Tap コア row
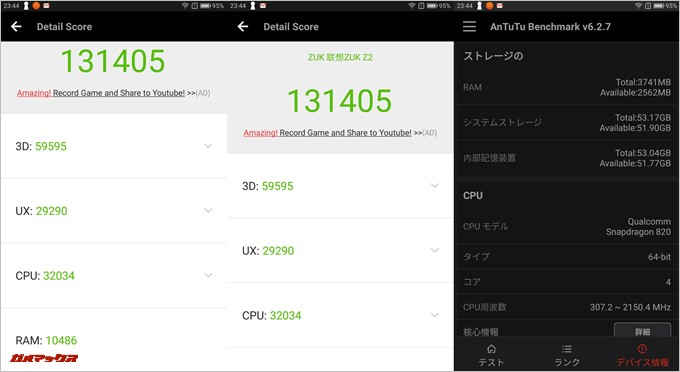 coord(567,282)
